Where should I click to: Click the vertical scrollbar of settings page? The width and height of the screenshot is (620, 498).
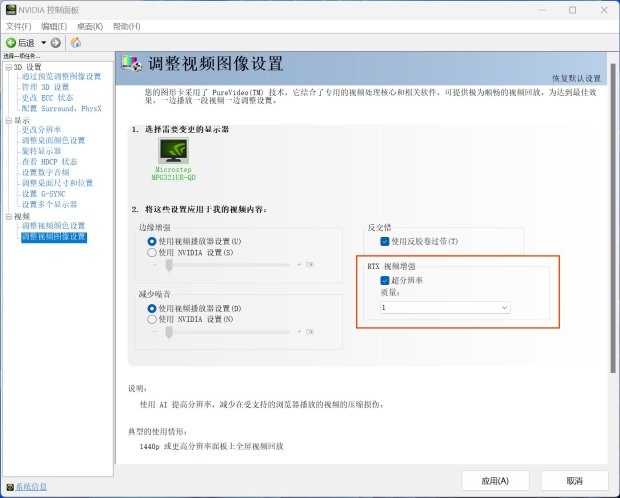tap(613, 218)
